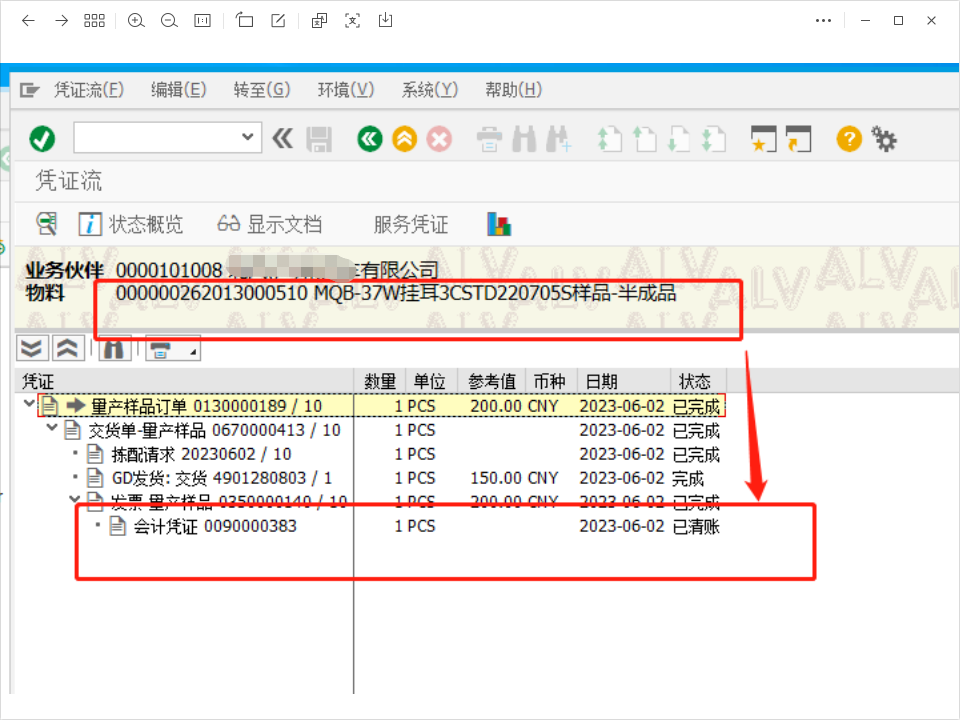Click the 状态概览 button

(131, 224)
